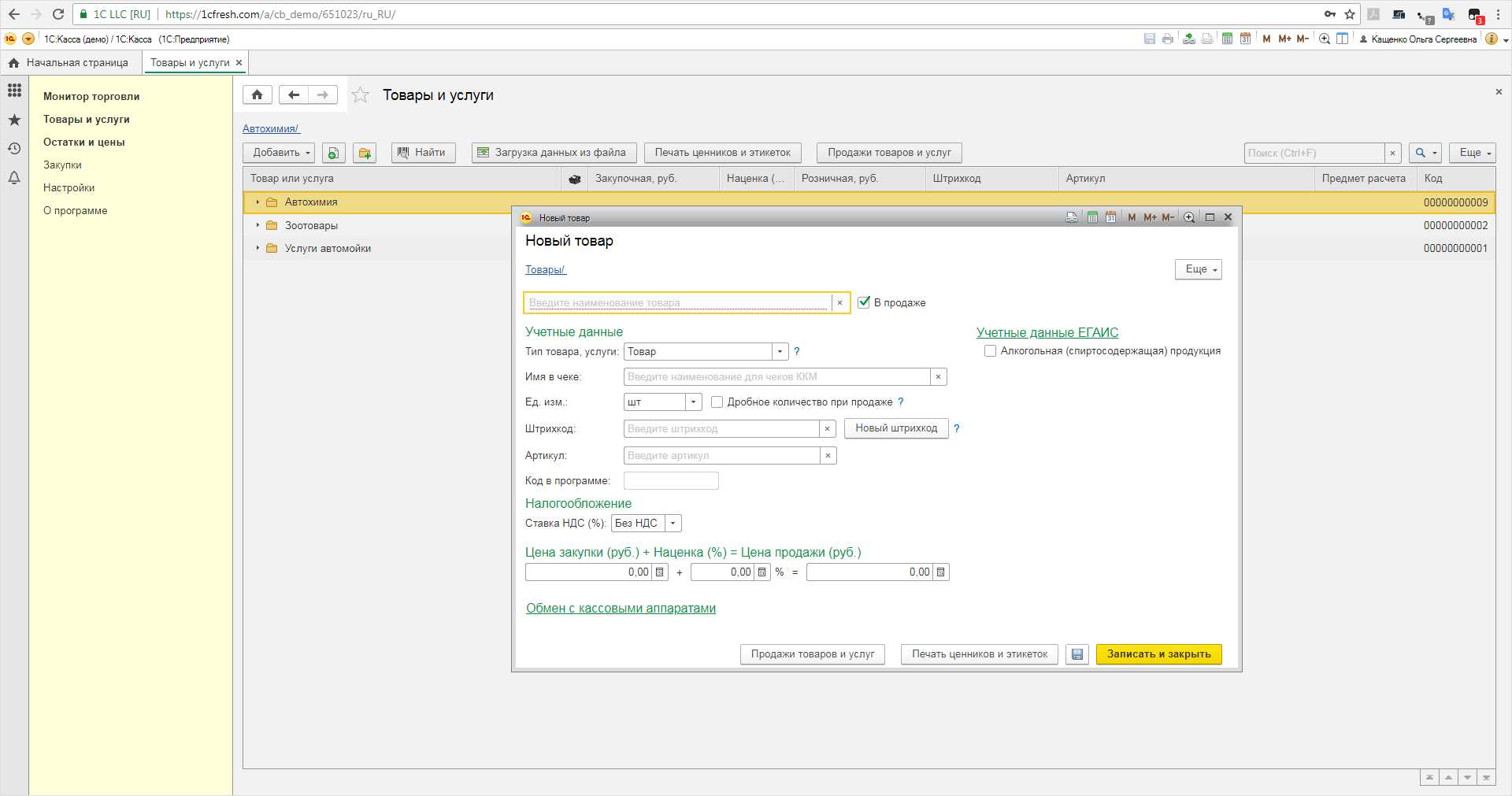Open the sections grid menu icon
The height and width of the screenshot is (796, 1512).
14,91
